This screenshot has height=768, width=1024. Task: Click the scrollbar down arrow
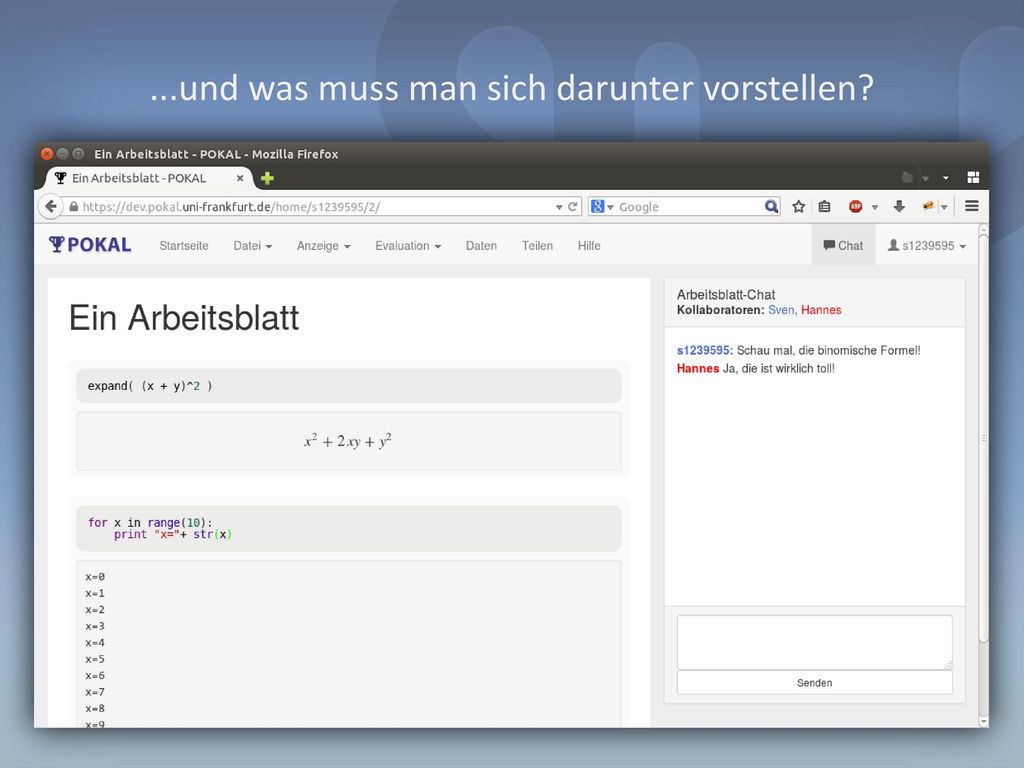tap(984, 722)
